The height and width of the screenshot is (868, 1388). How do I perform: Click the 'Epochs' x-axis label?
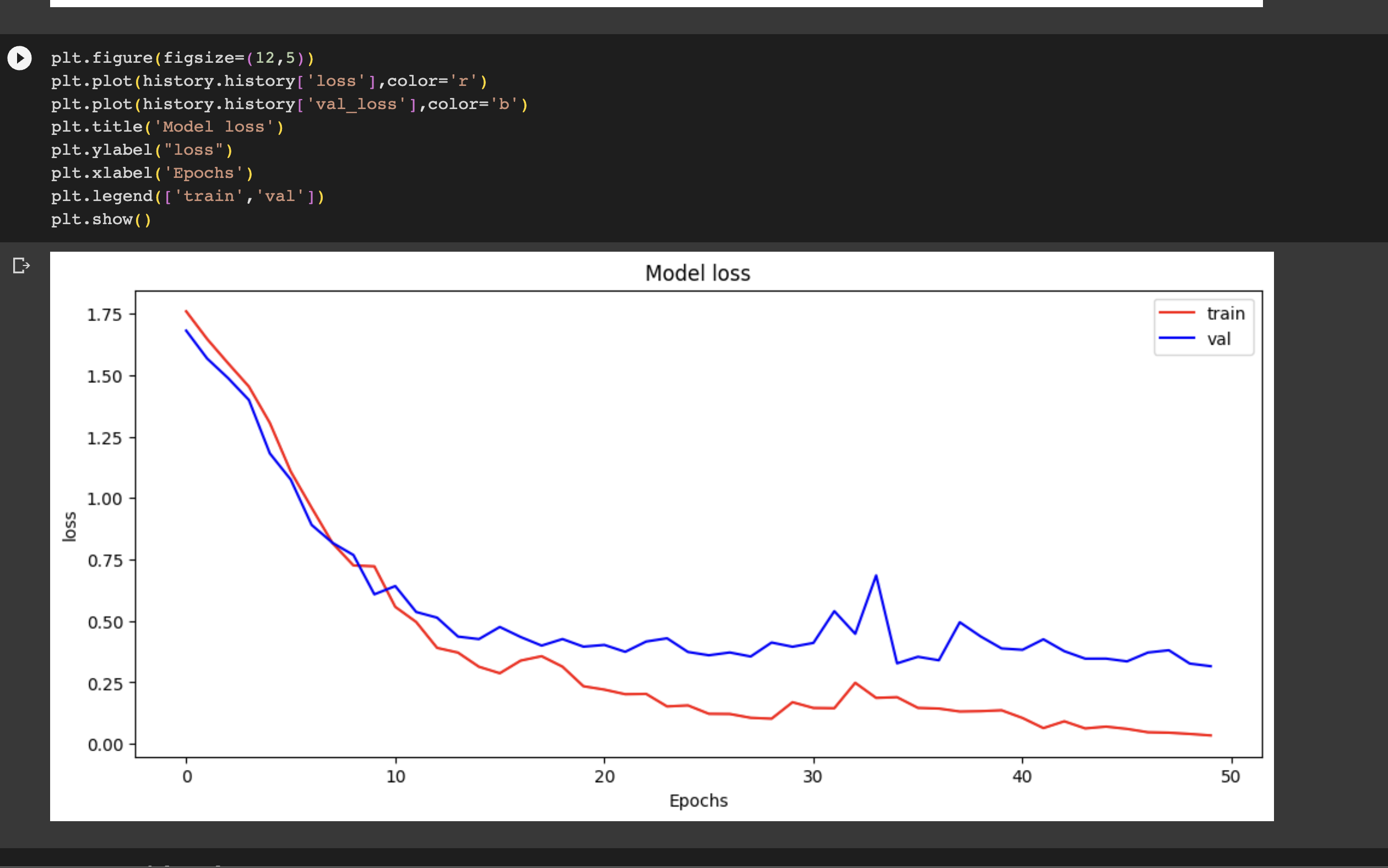point(698,800)
